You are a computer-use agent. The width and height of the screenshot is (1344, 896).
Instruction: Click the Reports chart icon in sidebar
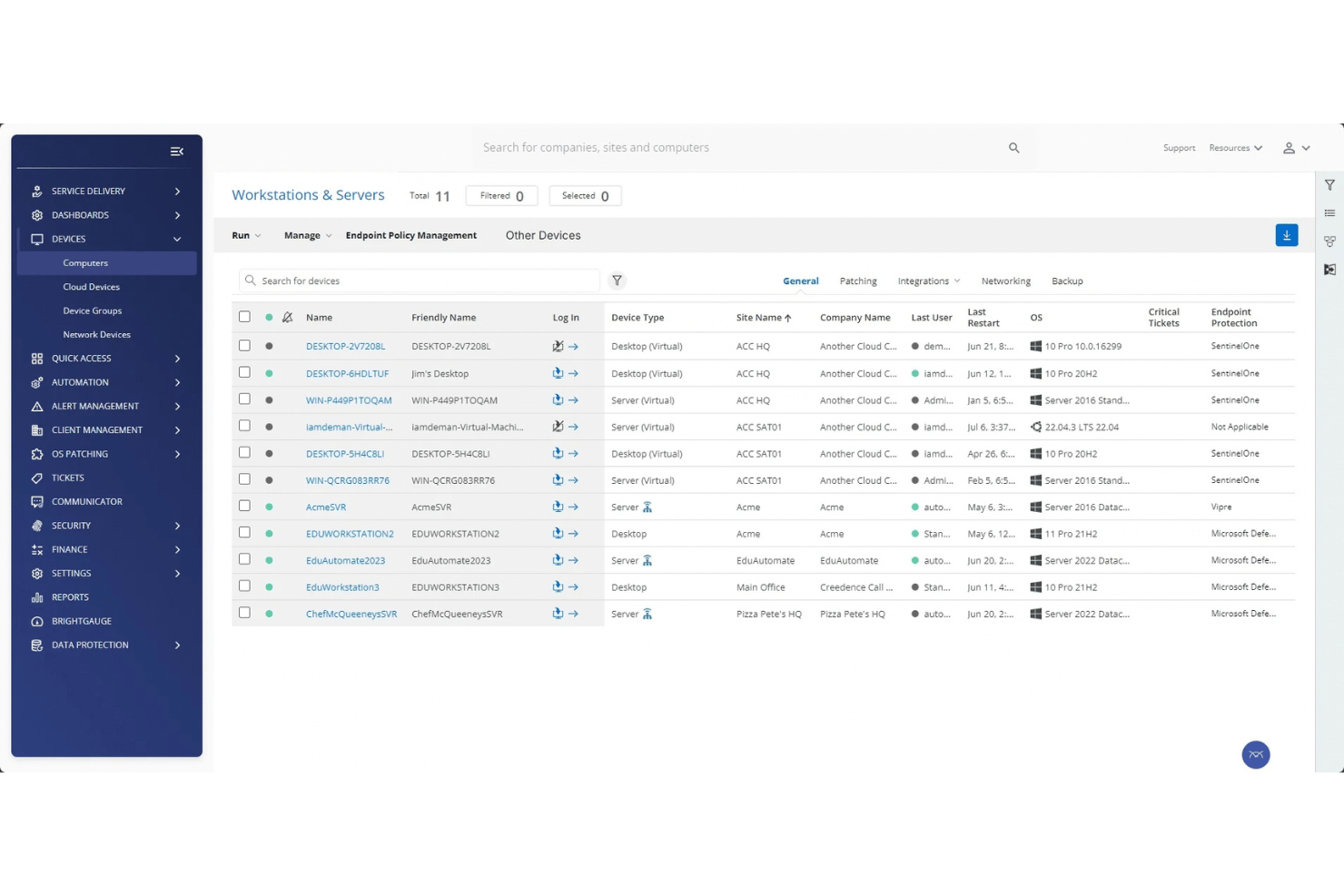pyautogui.click(x=37, y=597)
